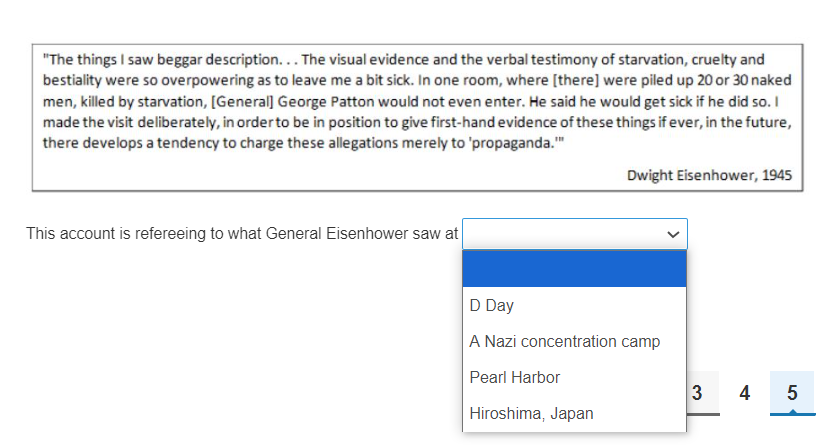This screenshot has width=816, height=448.
Task: Click the small triangle marker under page 5
Action: point(793,412)
